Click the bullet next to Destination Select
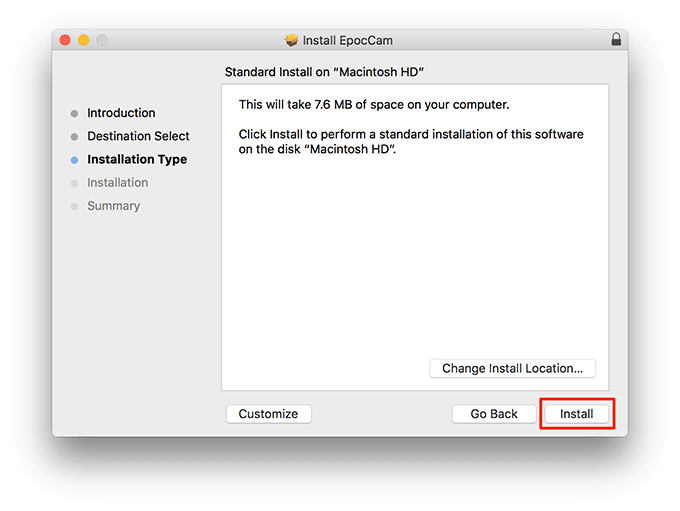 74,137
